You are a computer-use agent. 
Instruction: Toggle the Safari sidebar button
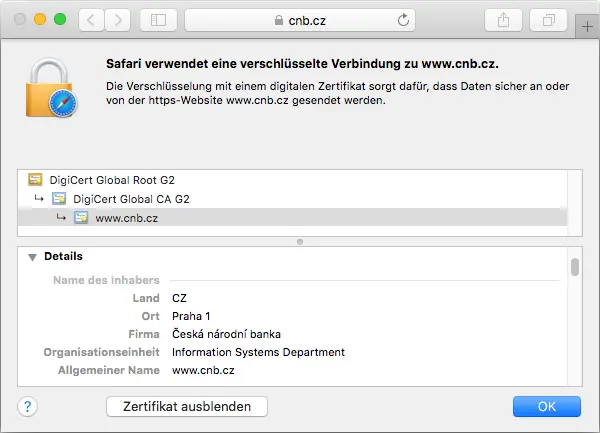pyautogui.click(x=158, y=20)
